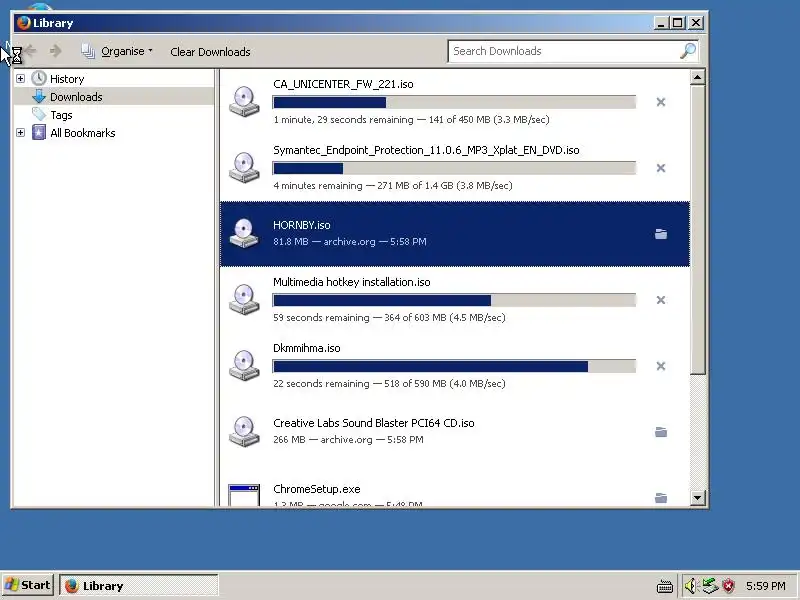This screenshot has height=600, width=800.
Task: Click the network connection tray icon
Action: click(x=710, y=586)
